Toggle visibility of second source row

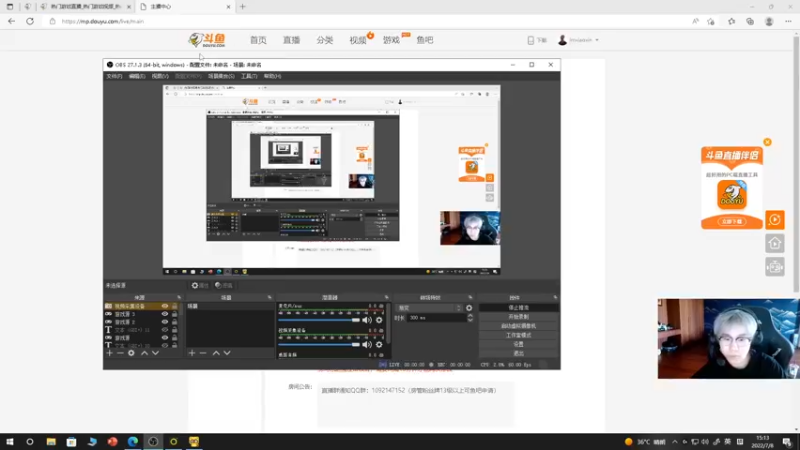coord(165,314)
